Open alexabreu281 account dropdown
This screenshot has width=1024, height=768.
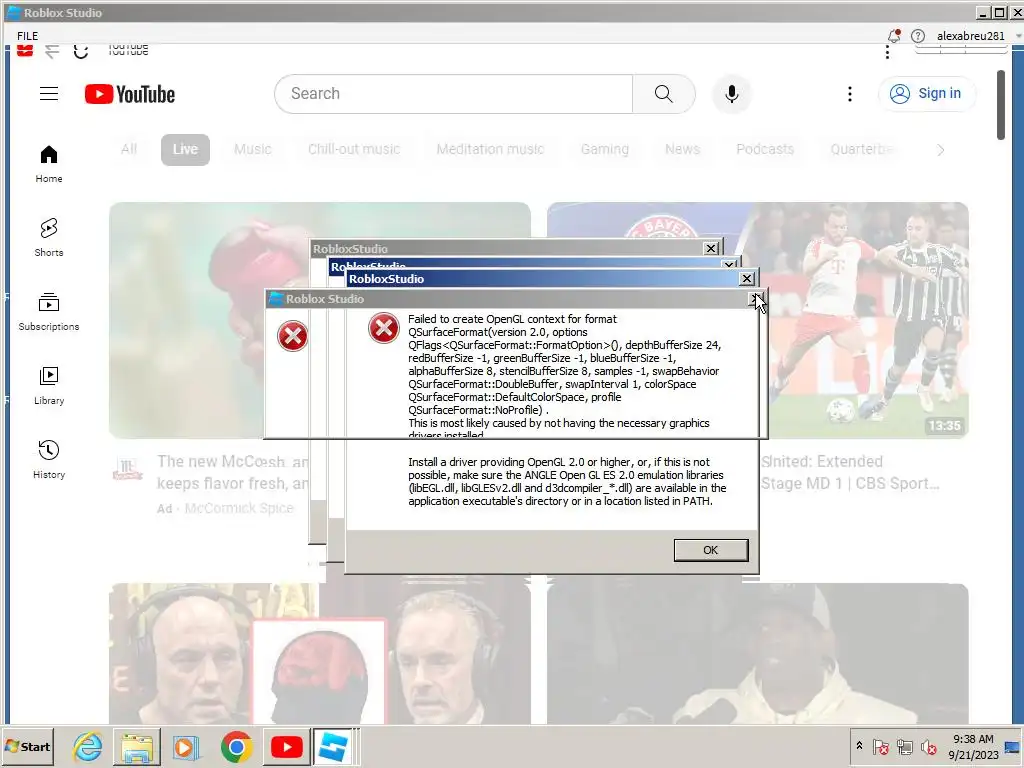coord(978,36)
